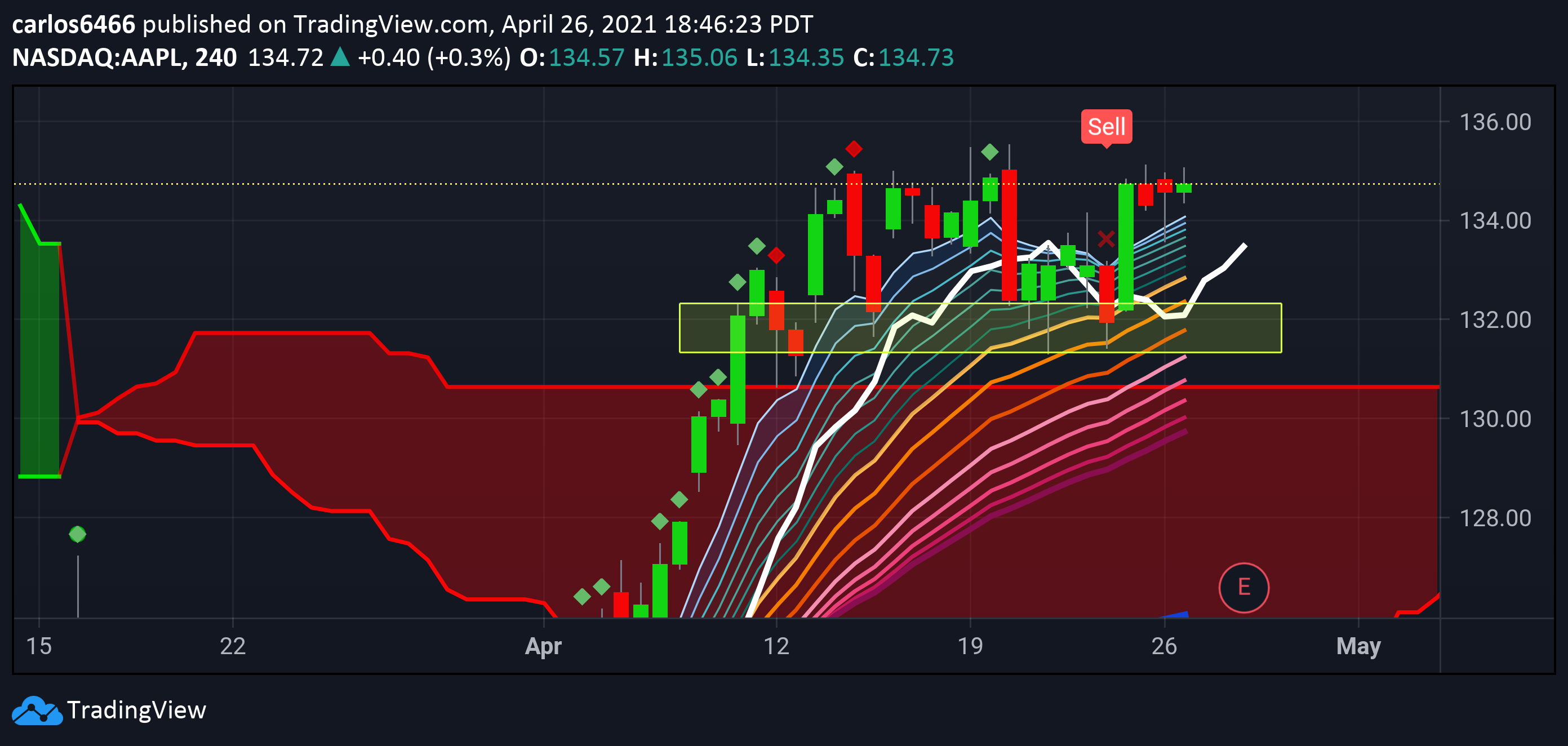Click the TradingView cloud logo icon
Screen dimensions: 1568x746
37,710
